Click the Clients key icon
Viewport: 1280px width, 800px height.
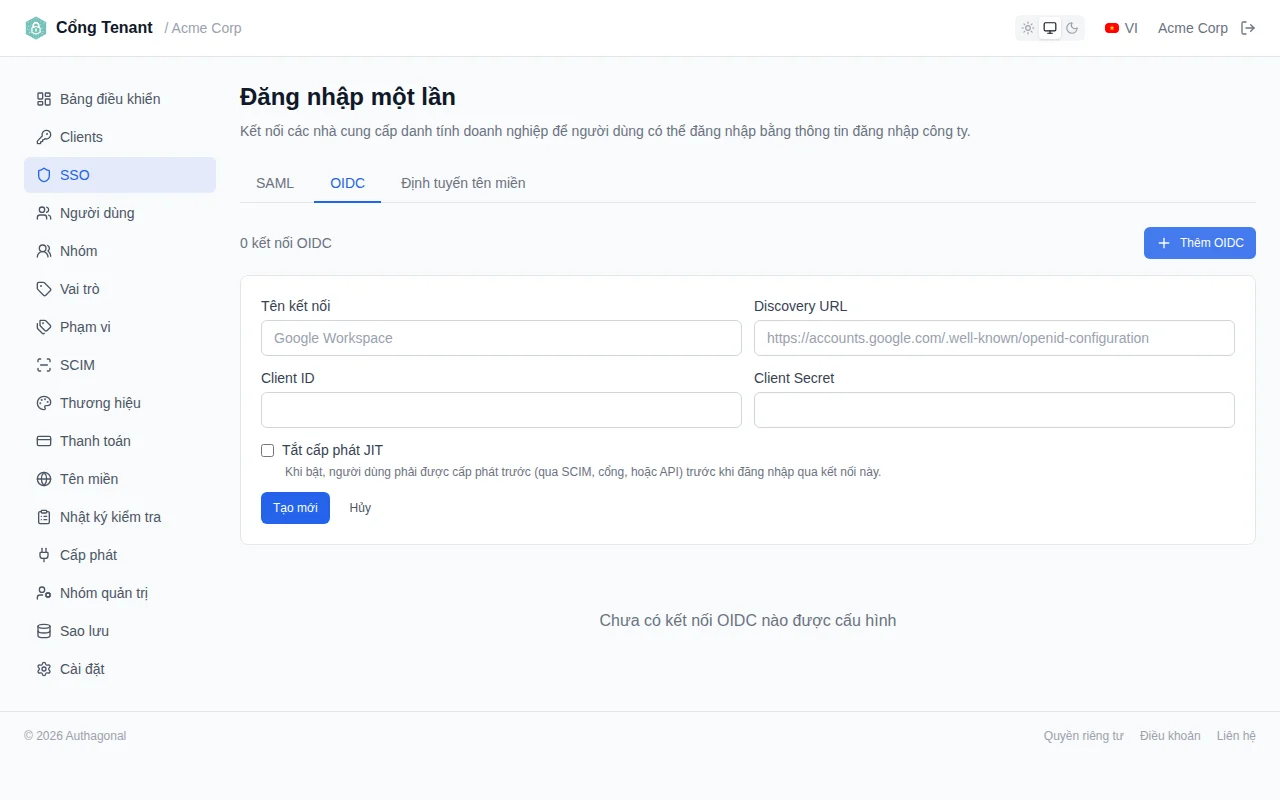click(44, 137)
